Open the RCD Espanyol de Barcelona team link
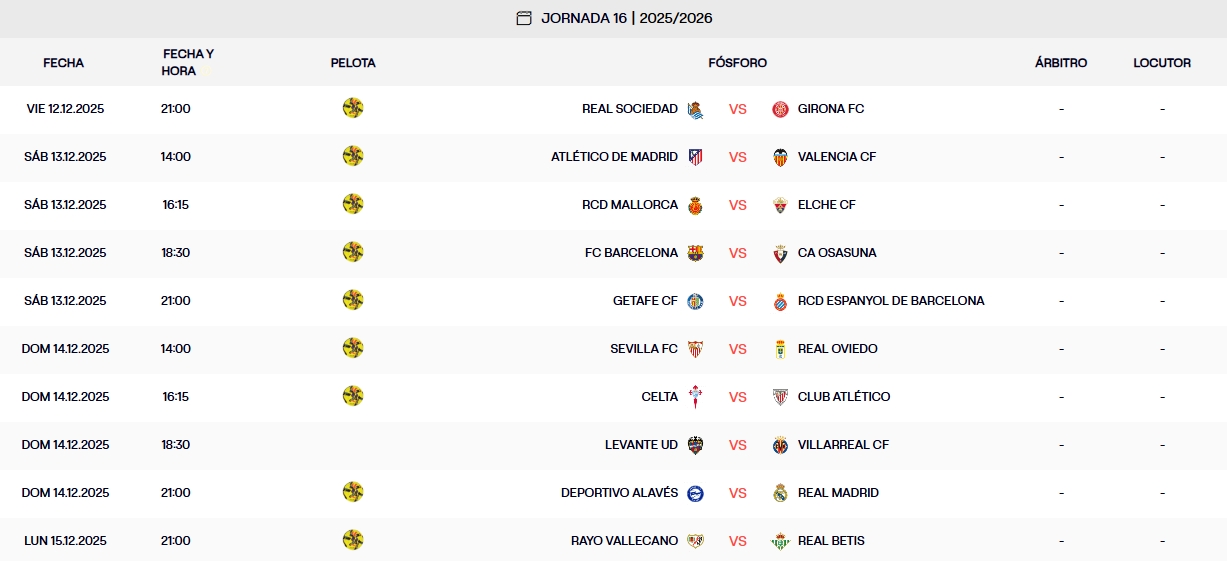This screenshot has height=561, width=1227. coord(890,301)
